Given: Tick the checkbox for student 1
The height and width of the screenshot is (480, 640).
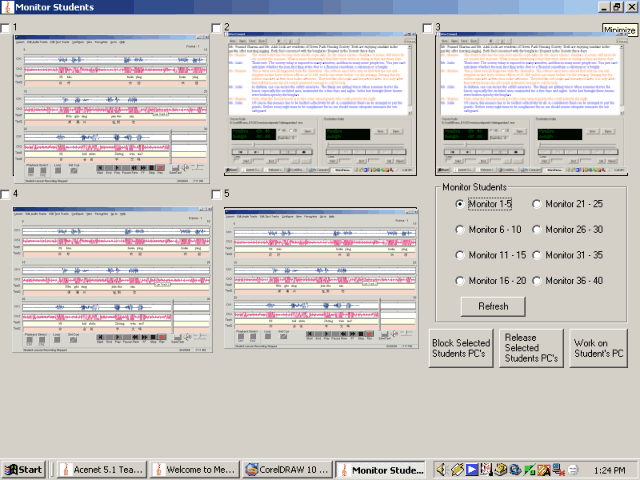Looking at the screenshot, I should pos(6,28).
